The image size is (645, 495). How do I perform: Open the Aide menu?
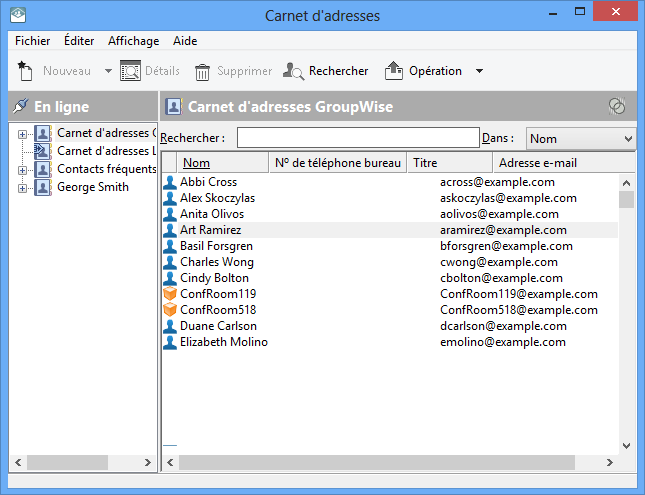click(x=185, y=41)
